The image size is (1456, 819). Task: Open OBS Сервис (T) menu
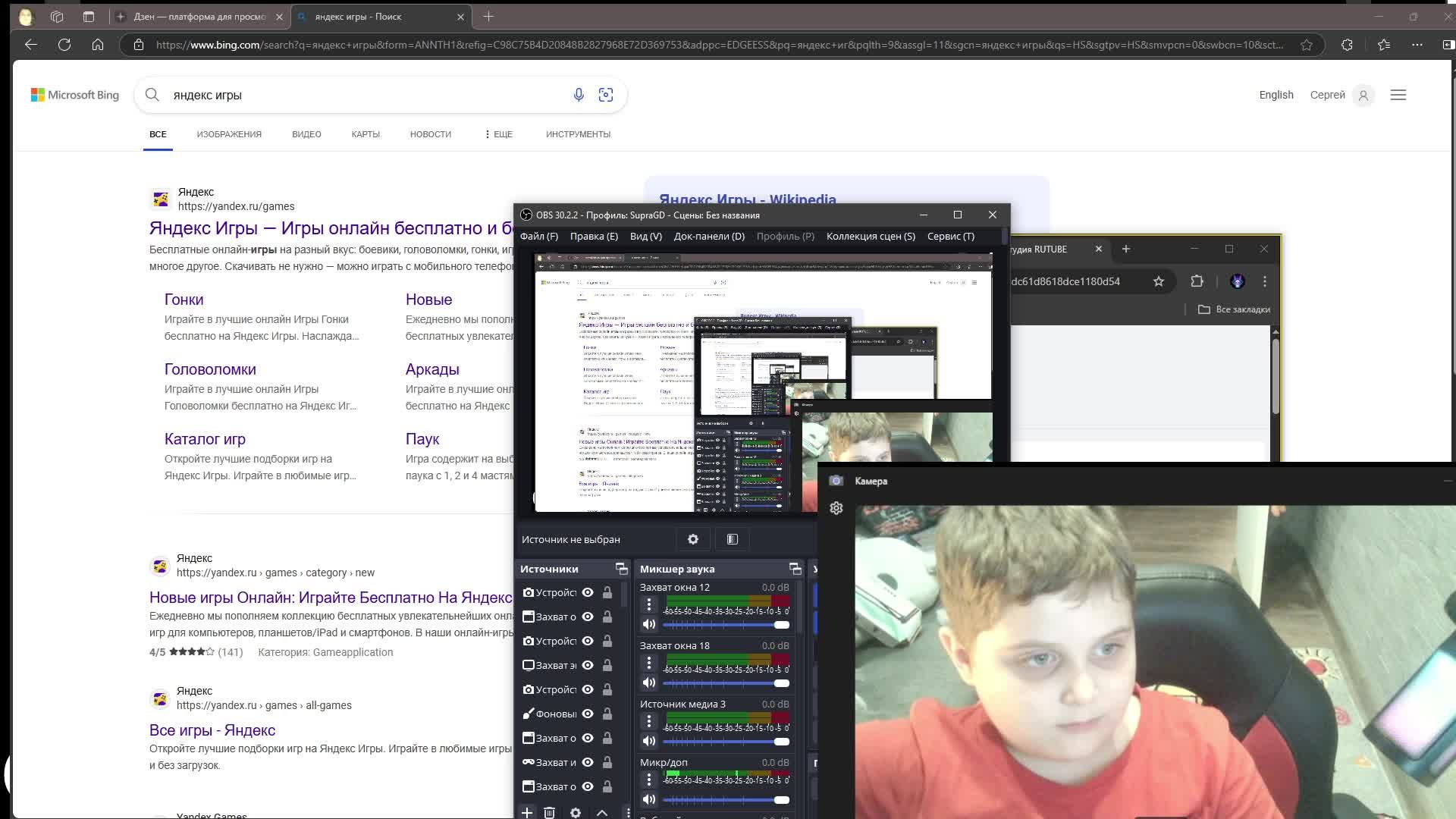(x=951, y=236)
